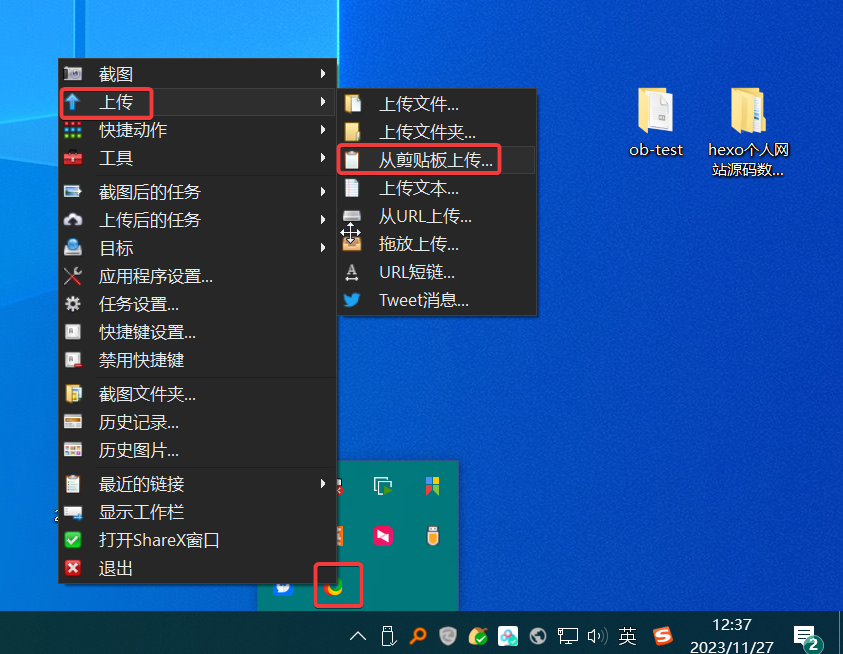Click the drive icon beside 从URL上传
Image resolution: width=843 pixels, height=654 pixels.
352,216
